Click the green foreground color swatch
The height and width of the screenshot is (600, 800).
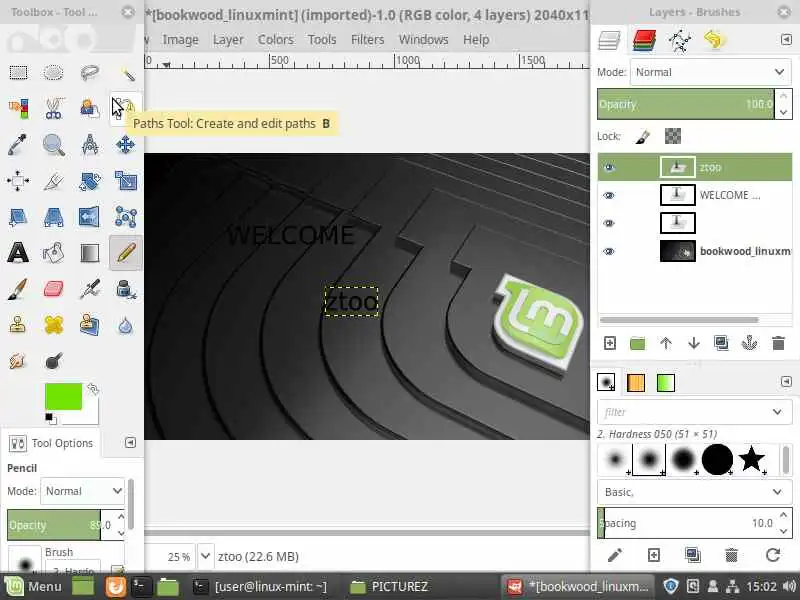coord(63,396)
